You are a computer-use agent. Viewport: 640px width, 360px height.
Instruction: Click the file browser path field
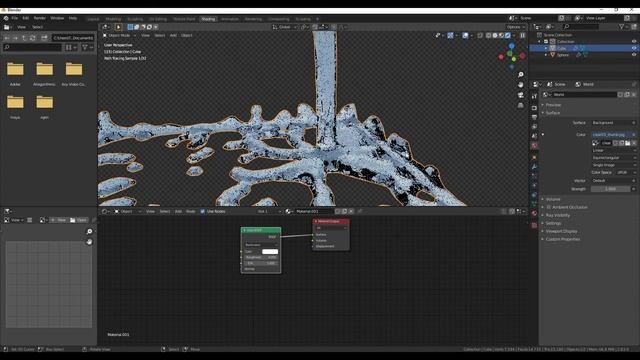[73, 38]
